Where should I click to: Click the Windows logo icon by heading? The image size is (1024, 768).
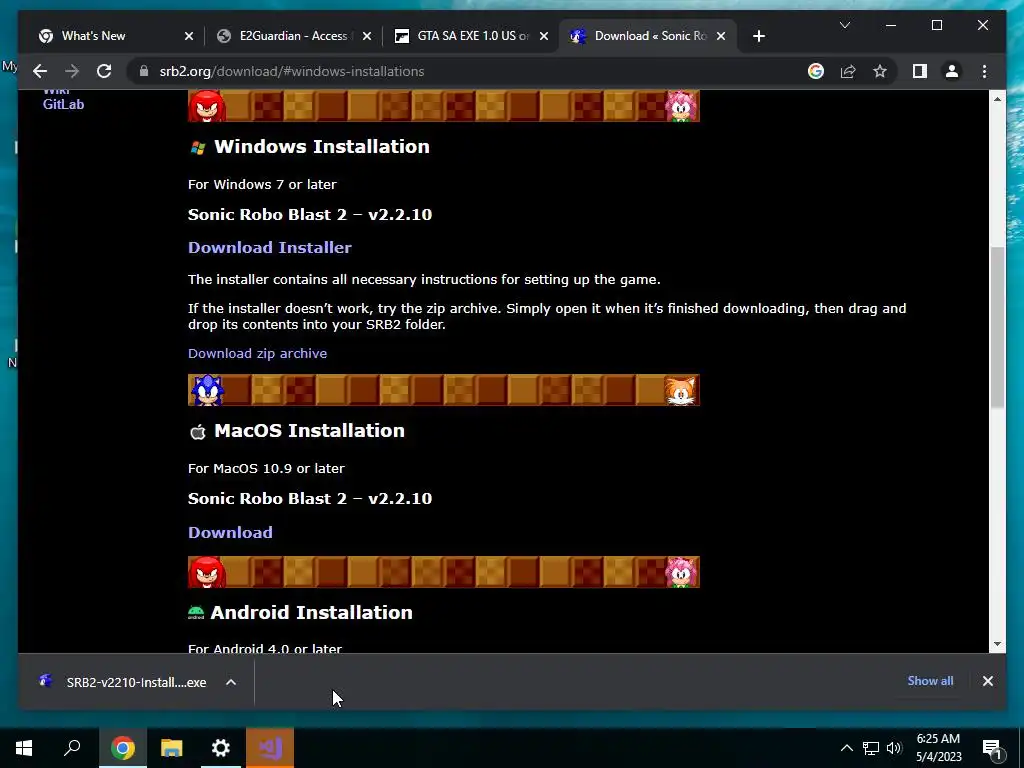[x=198, y=148]
